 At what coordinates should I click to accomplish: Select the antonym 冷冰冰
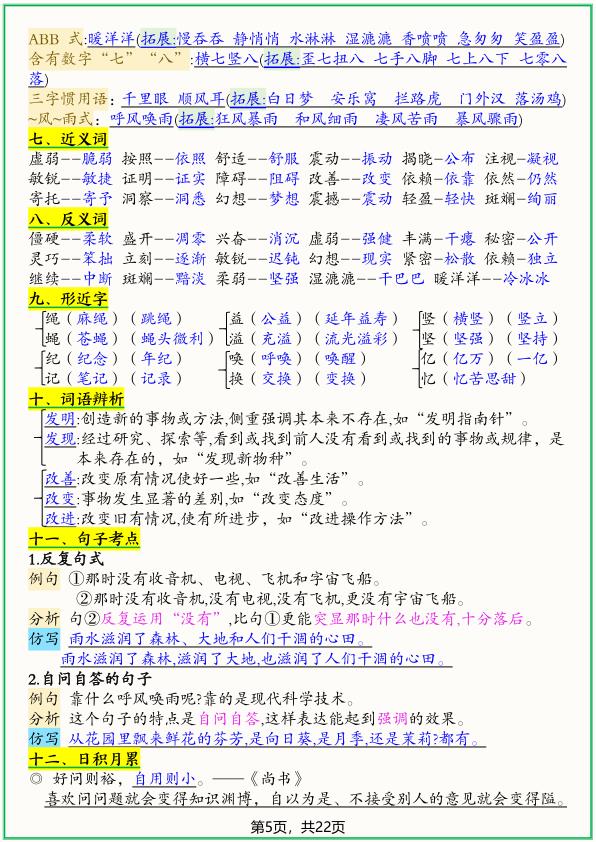(526, 279)
